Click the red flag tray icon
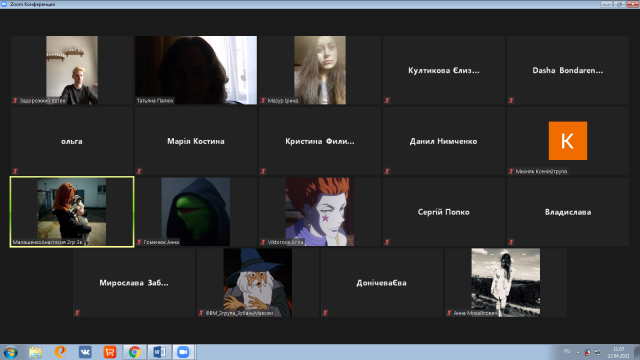The height and width of the screenshot is (360, 640). [587, 352]
